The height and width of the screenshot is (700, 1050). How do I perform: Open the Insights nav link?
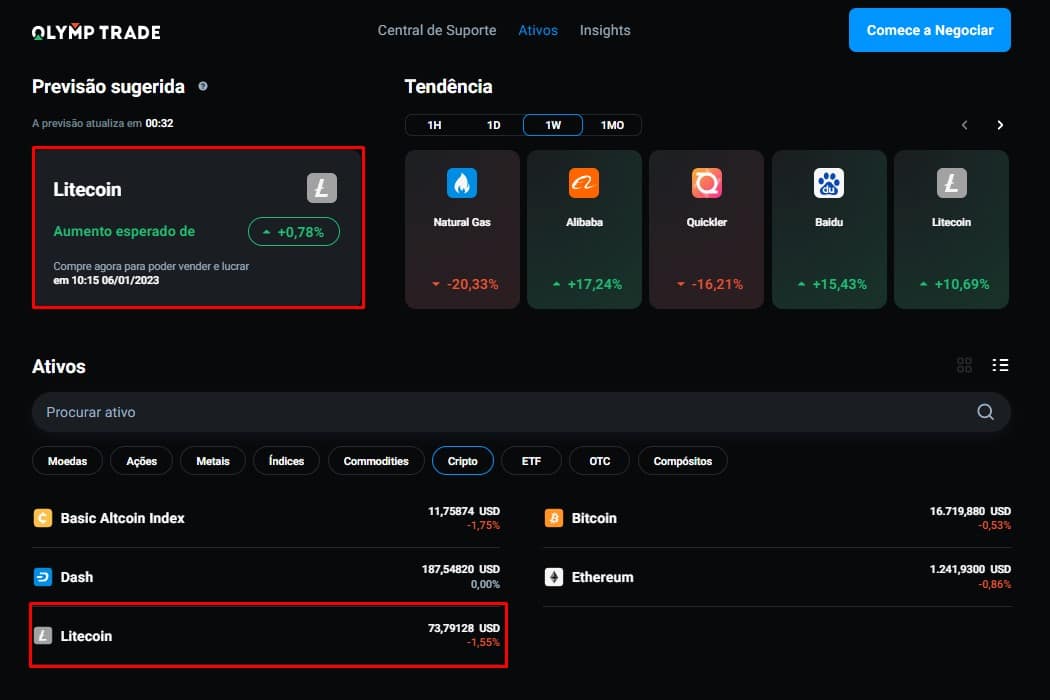[605, 30]
